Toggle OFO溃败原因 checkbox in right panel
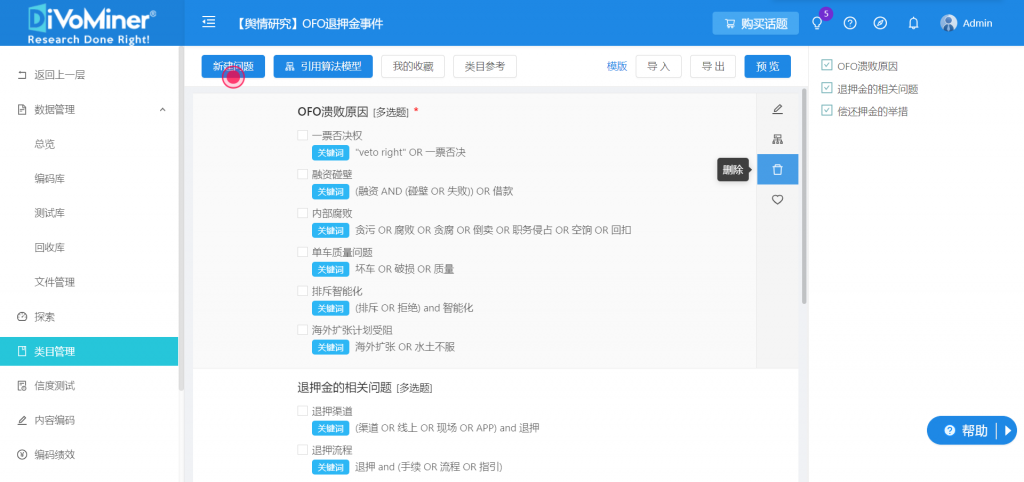 pos(827,65)
